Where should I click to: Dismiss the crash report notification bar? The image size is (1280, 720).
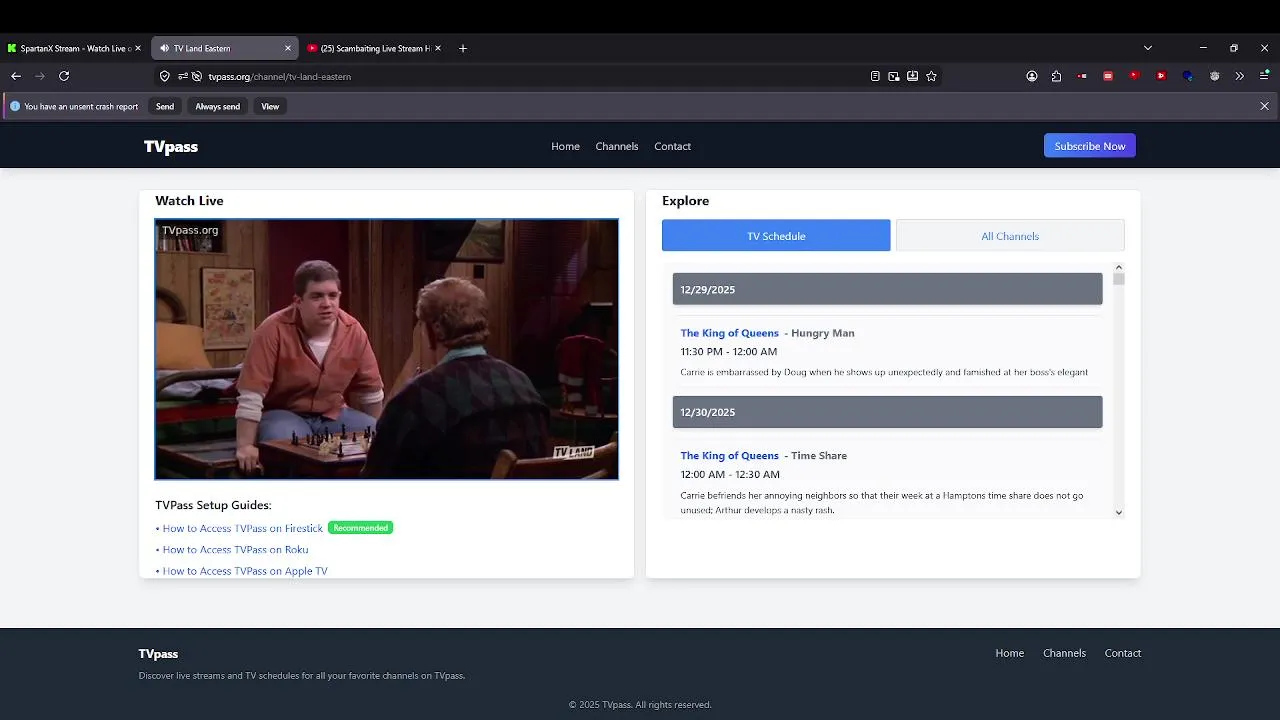coord(1264,106)
